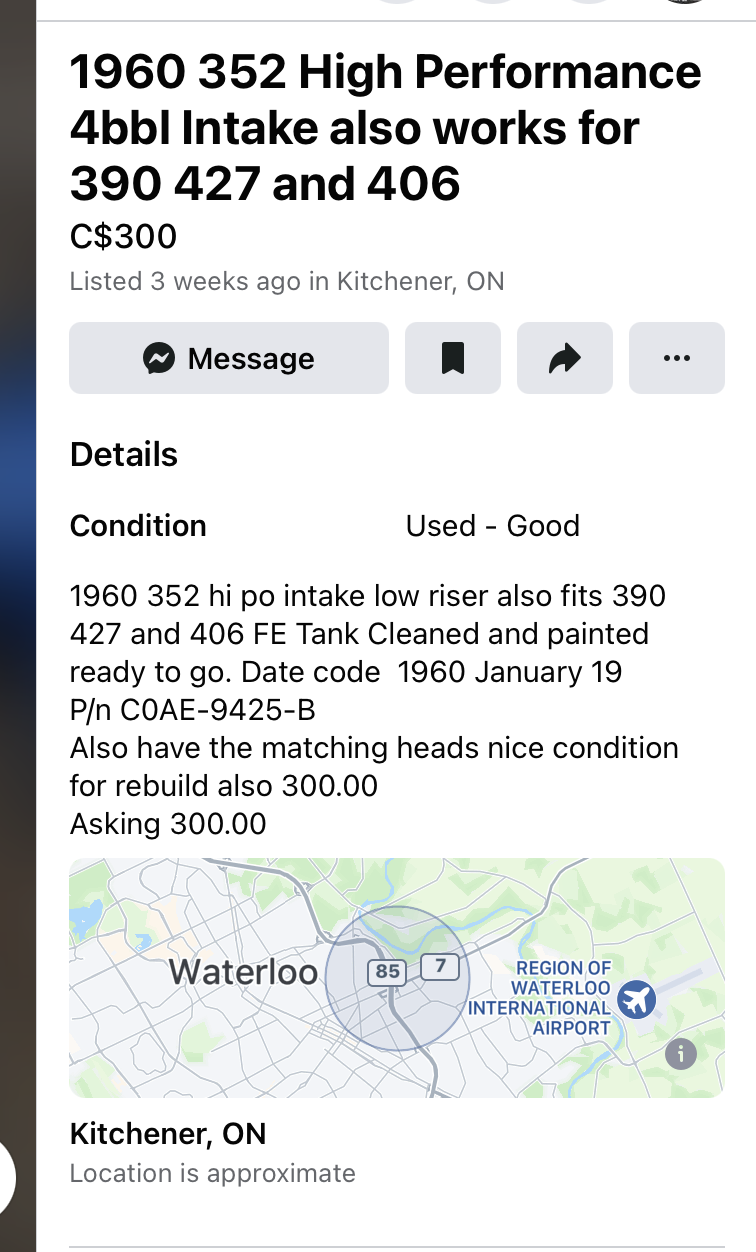Click the Message button

click(229, 358)
